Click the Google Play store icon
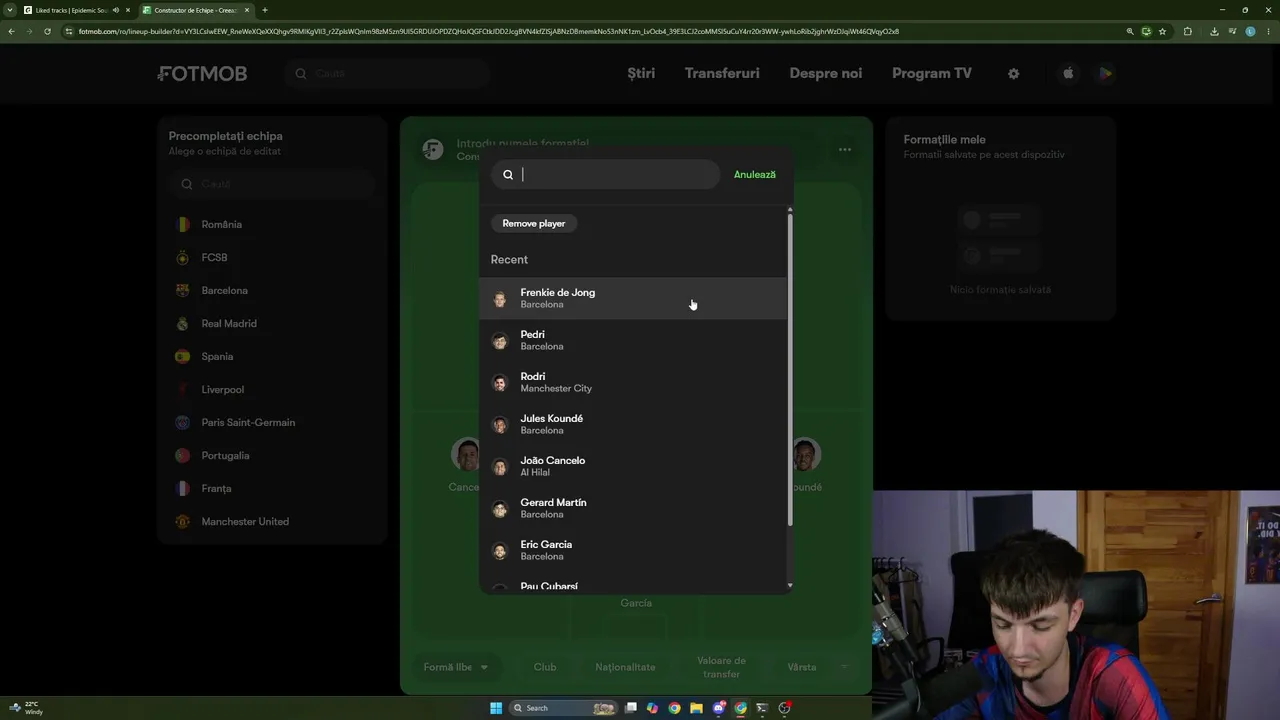Image resolution: width=1280 pixels, height=720 pixels. tap(1105, 73)
